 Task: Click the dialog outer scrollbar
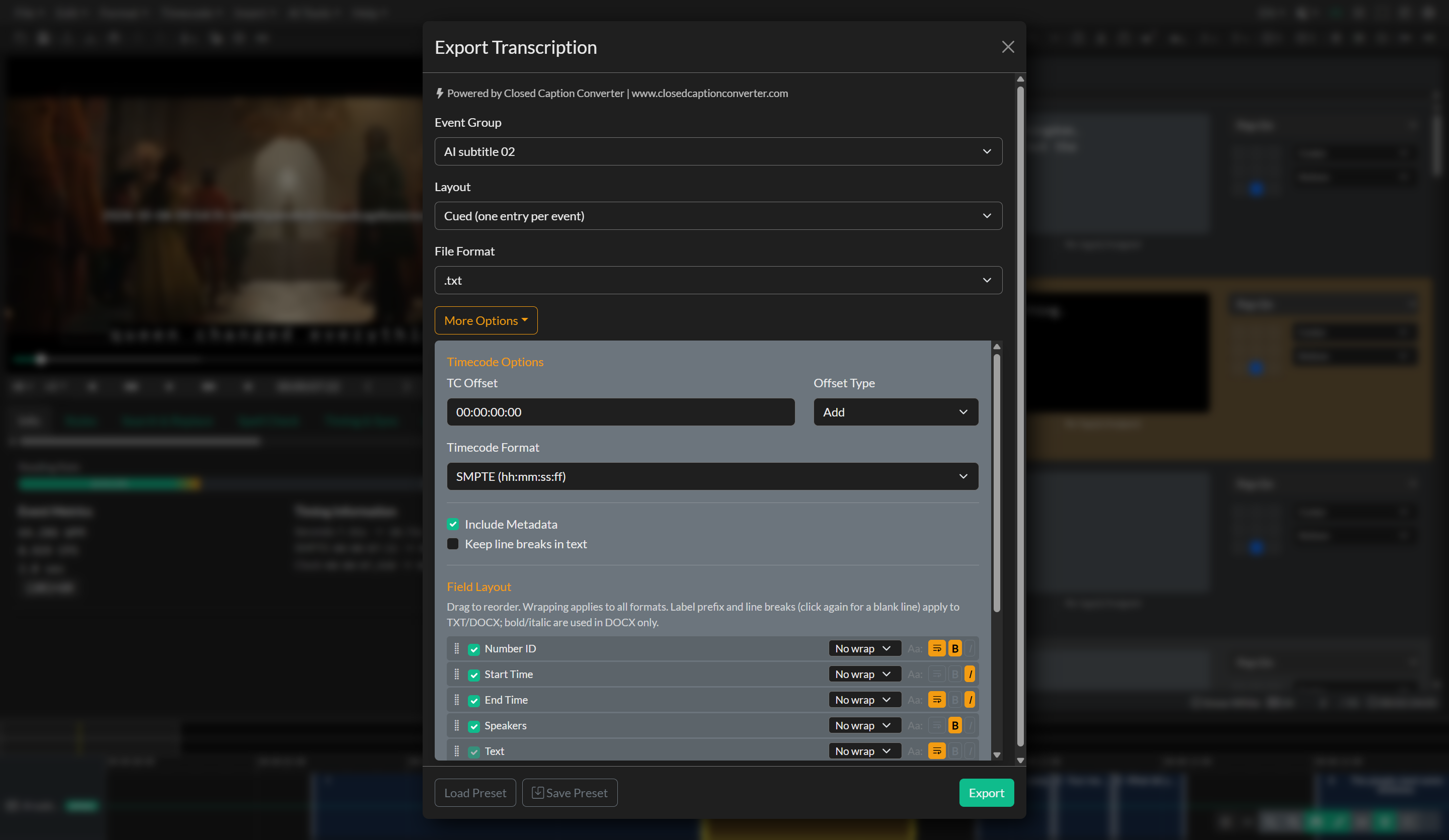click(1020, 417)
